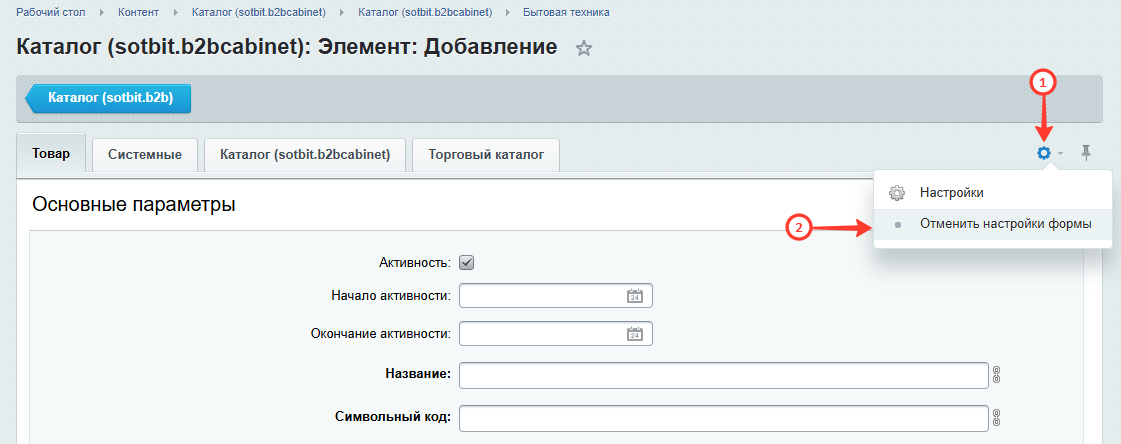Open the Торговый каталог tab
Viewport: 1121px width, 444px height.
pyautogui.click(x=486, y=155)
